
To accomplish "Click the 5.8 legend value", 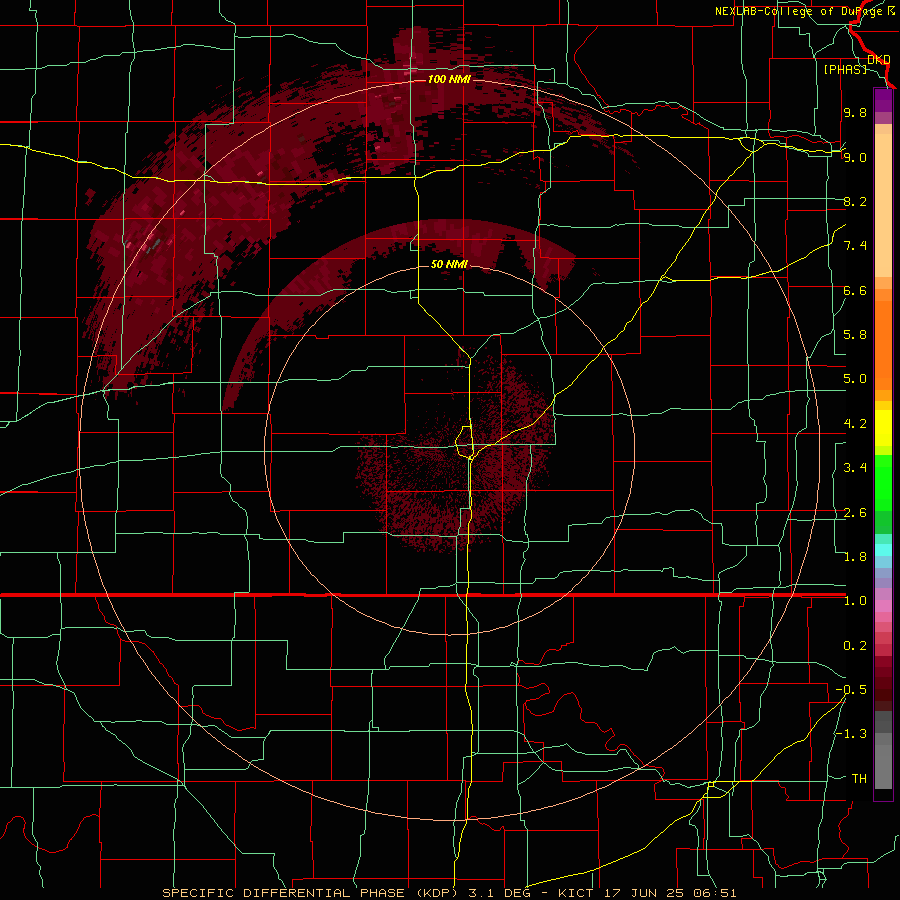I will [855, 335].
